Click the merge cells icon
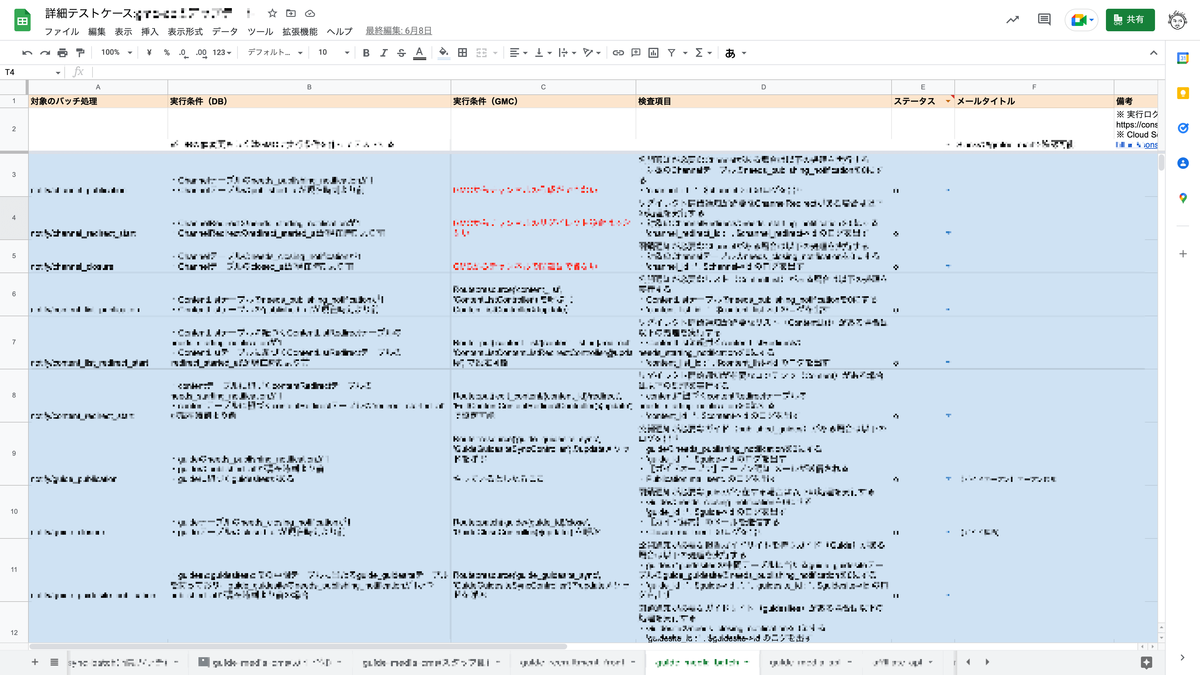The image size is (1200, 675). [x=481, y=52]
